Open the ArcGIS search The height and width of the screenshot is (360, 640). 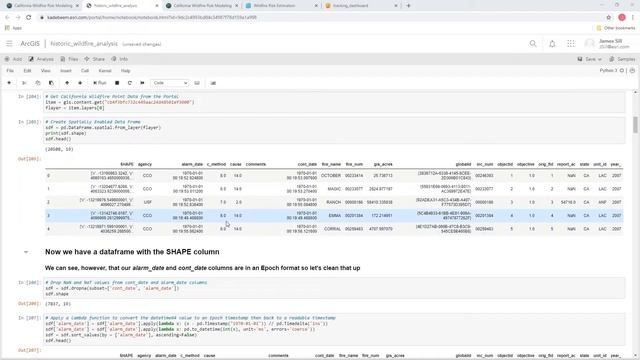(x=533, y=44)
